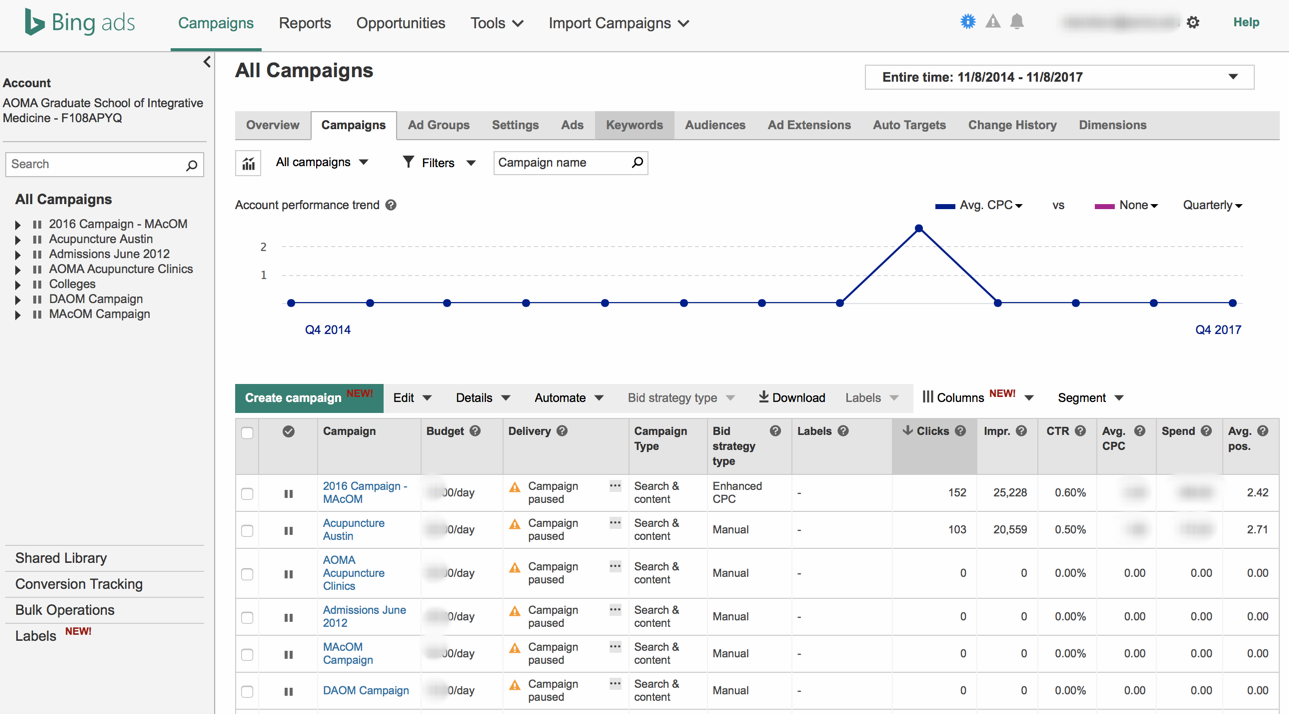The height and width of the screenshot is (714, 1289).
Task: Open Conversion Tracking in sidebar
Action: (79, 584)
